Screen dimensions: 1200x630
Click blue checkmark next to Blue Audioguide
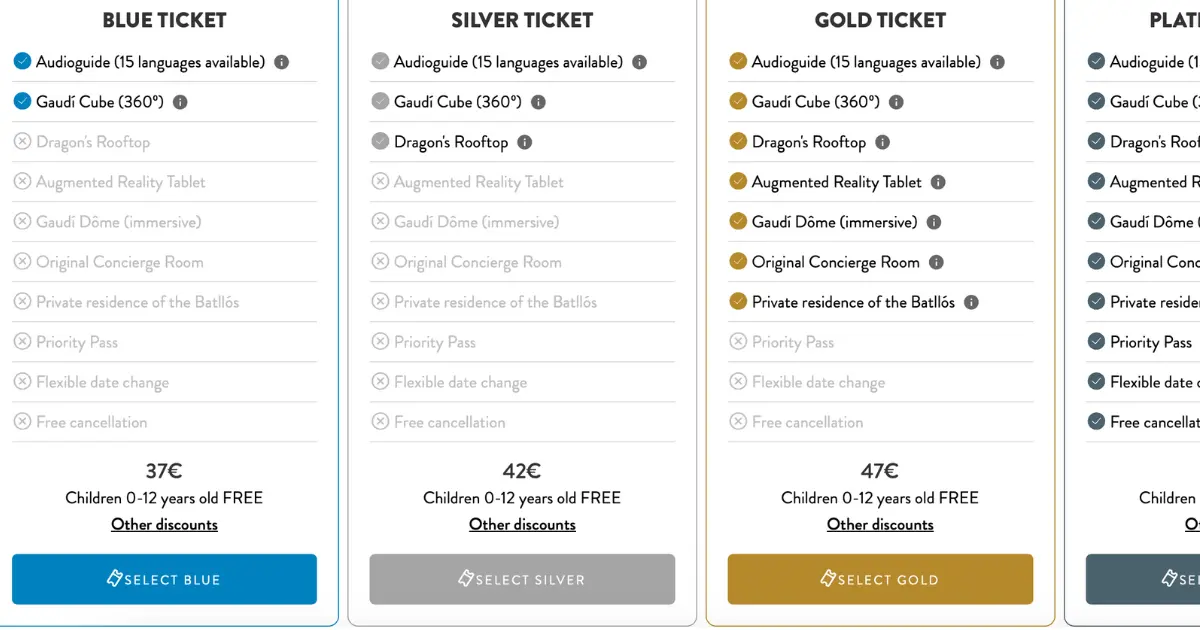coord(22,62)
